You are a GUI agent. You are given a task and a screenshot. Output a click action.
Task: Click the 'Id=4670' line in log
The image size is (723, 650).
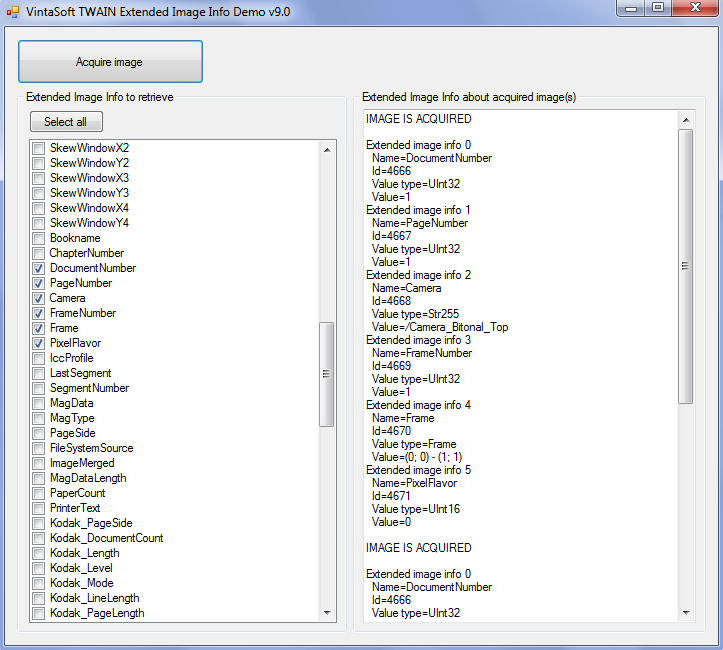pyautogui.click(x=391, y=431)
